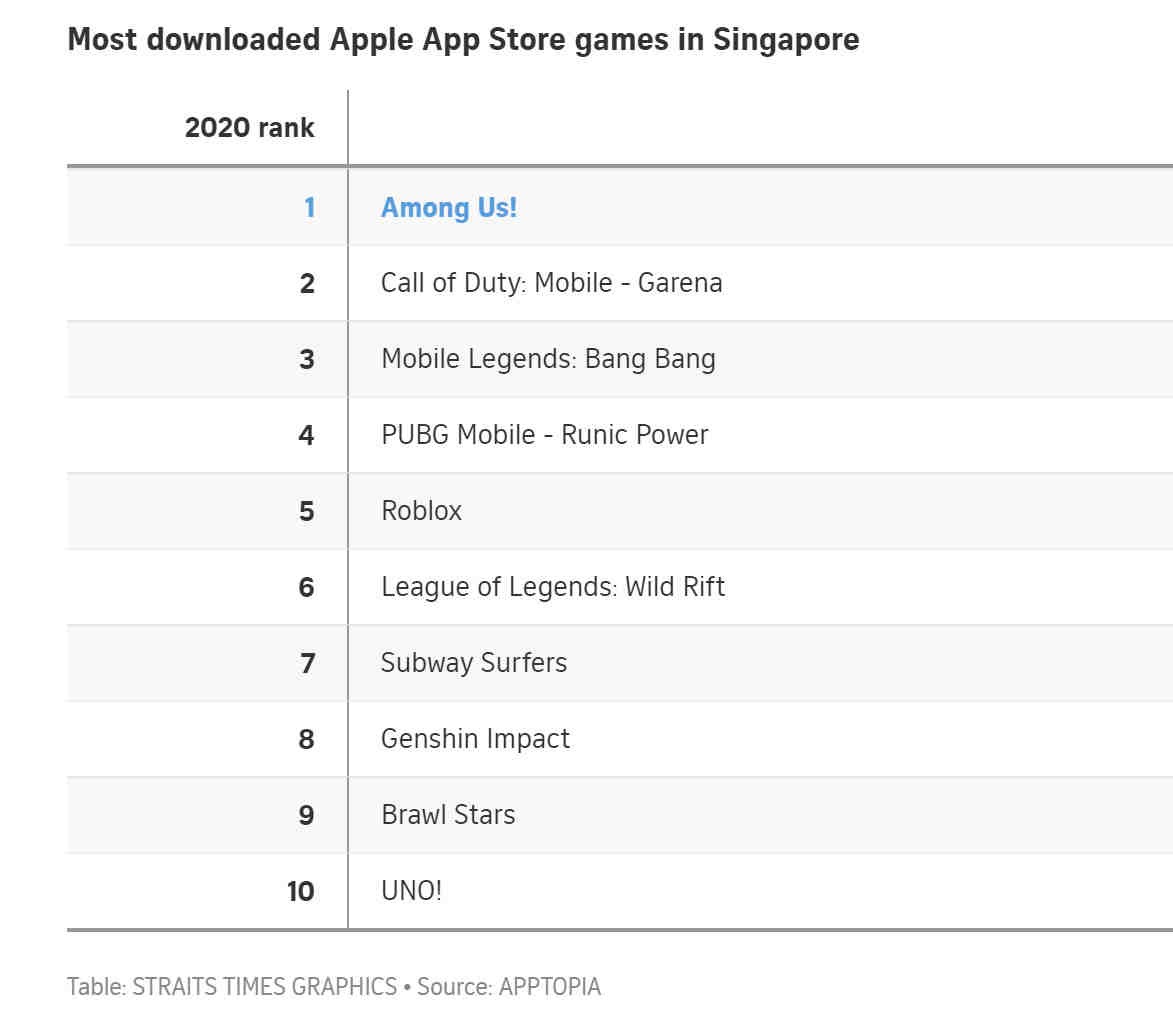Click the 'Table: STRAITS TIMES GRAPHICS' credit

(x=232, y=987)
